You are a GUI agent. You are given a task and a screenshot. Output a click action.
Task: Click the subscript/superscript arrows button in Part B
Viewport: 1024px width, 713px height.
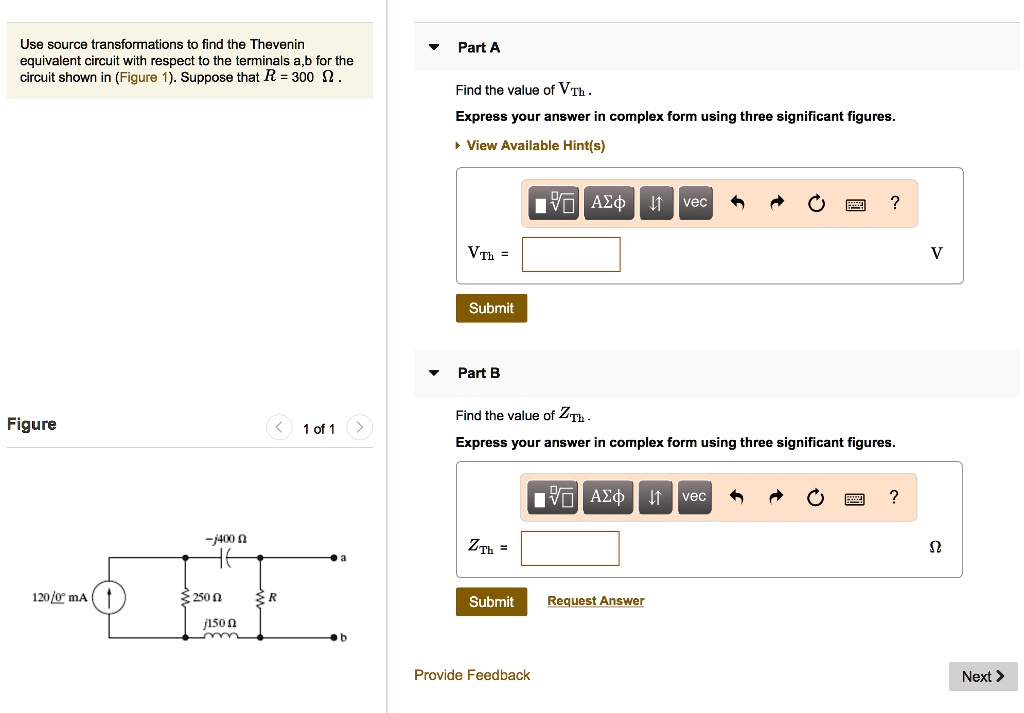pos(655,498)
